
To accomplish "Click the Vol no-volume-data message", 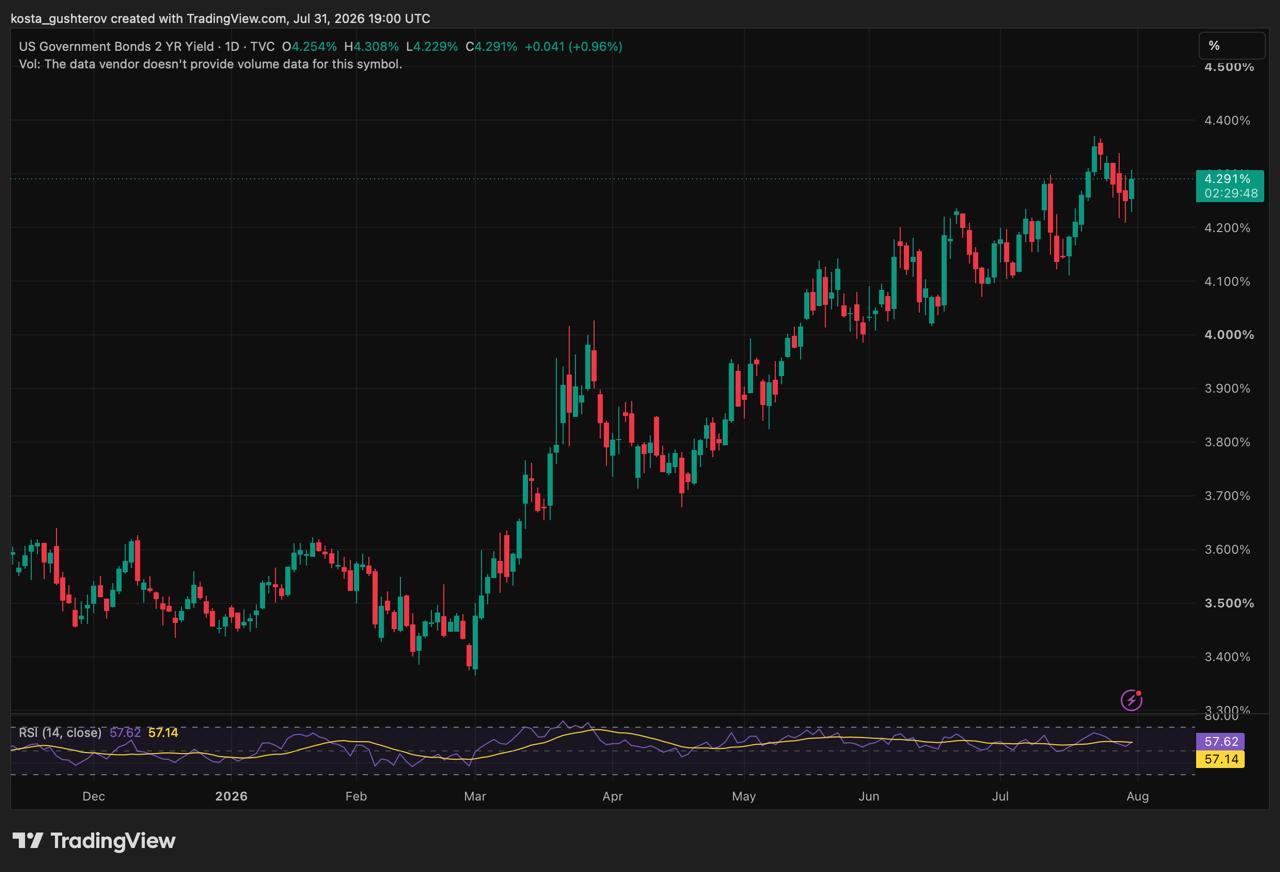I will coord(210,64).
